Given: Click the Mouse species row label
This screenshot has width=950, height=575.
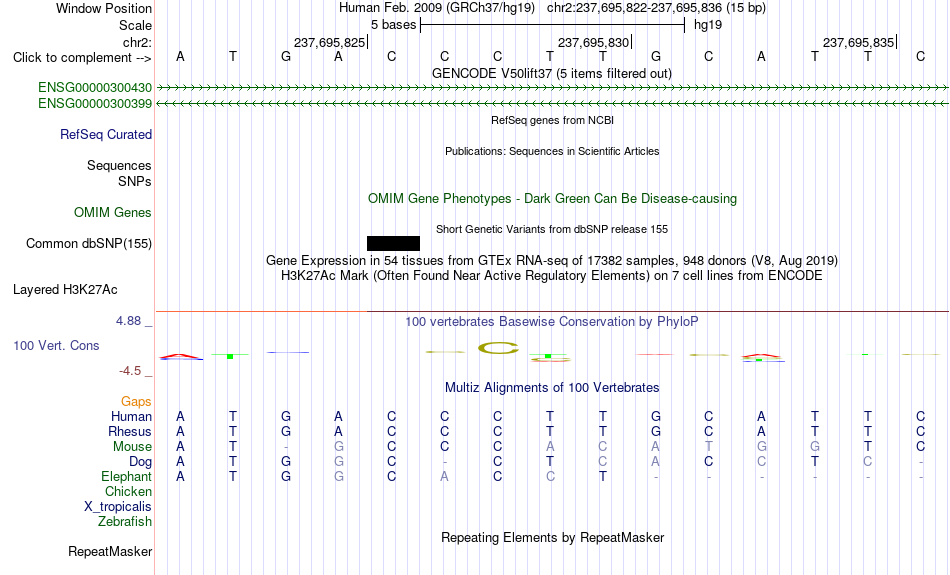Looking at the screenshot, I should 132,447.
